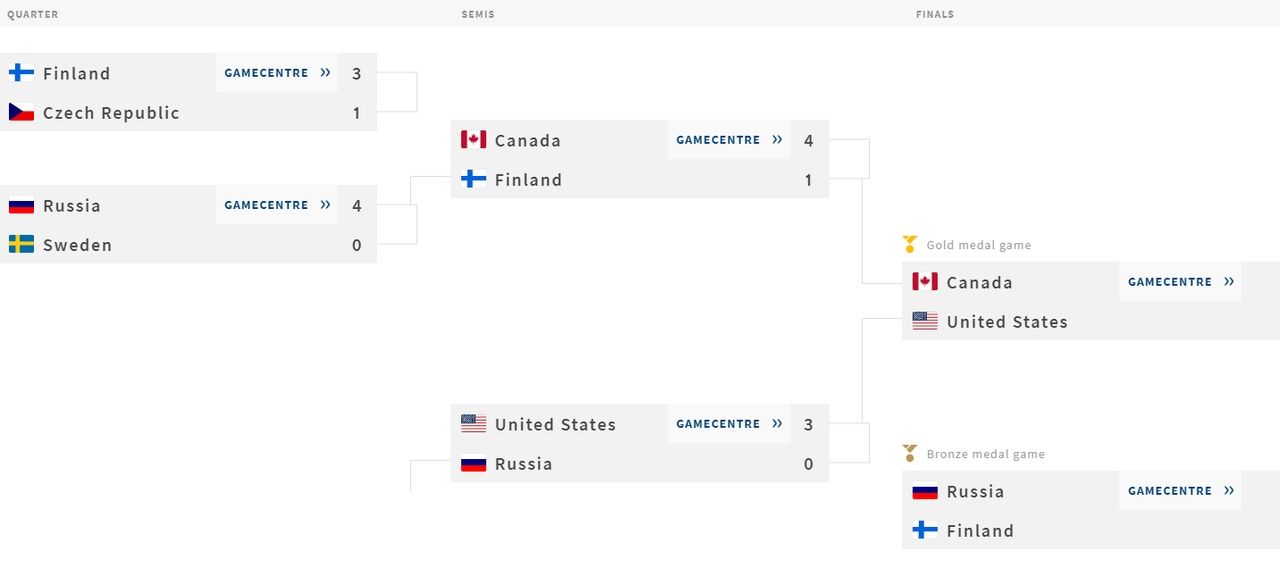1280x568 pixels.
Task: Select Sweden team name in quarterfinal
Action: (77, 245)
